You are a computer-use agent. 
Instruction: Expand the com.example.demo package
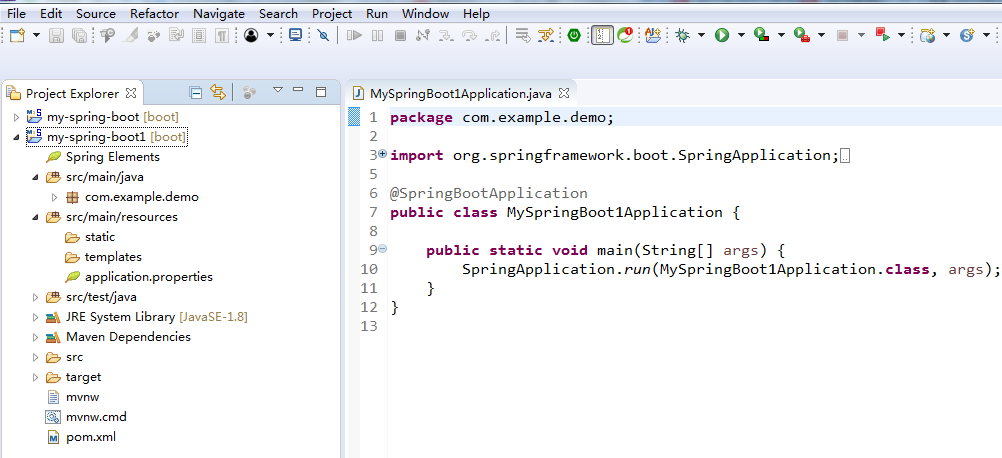pyautogui.click(x=55, y=197)
